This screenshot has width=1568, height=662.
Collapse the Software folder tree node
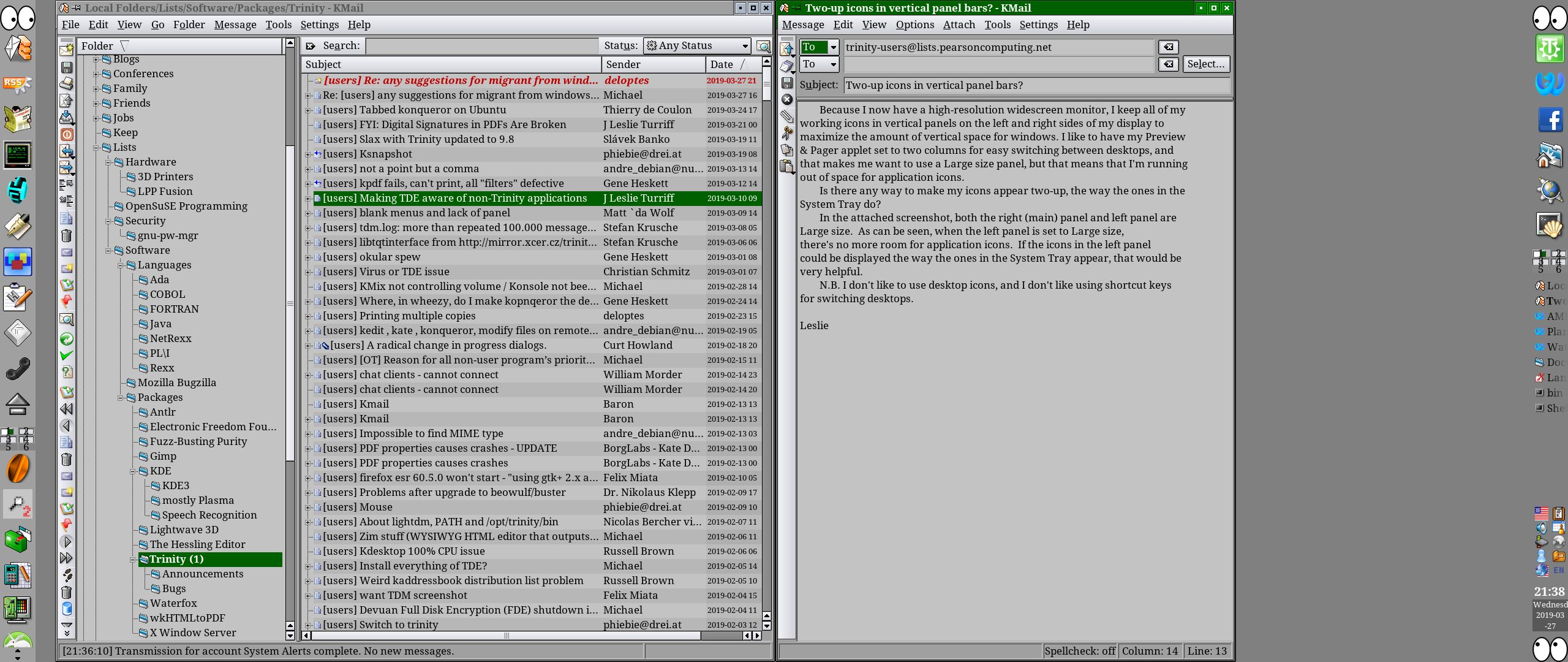108,251
